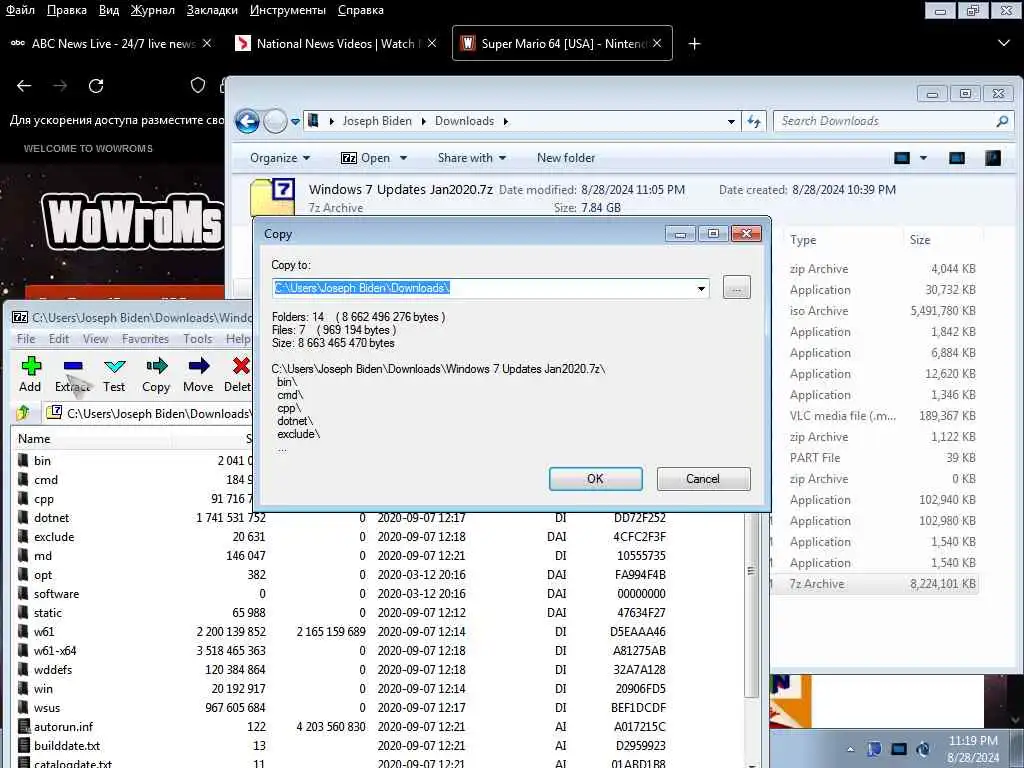
Task: Open the 7-Zip Tools menu
Action: tap(197, 339)
